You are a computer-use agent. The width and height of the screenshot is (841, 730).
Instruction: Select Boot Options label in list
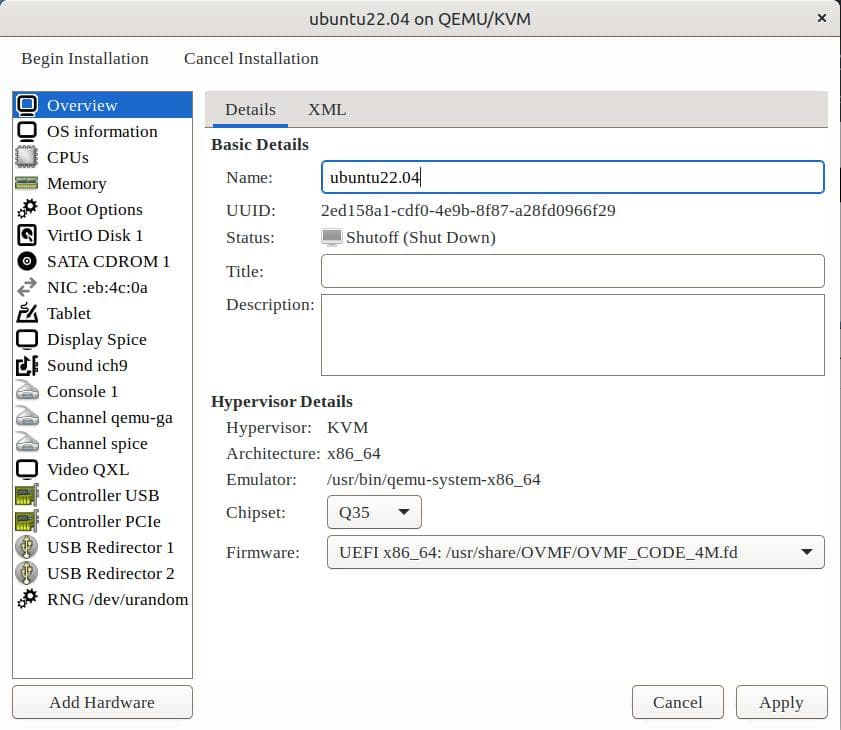[x=95, y=209]
